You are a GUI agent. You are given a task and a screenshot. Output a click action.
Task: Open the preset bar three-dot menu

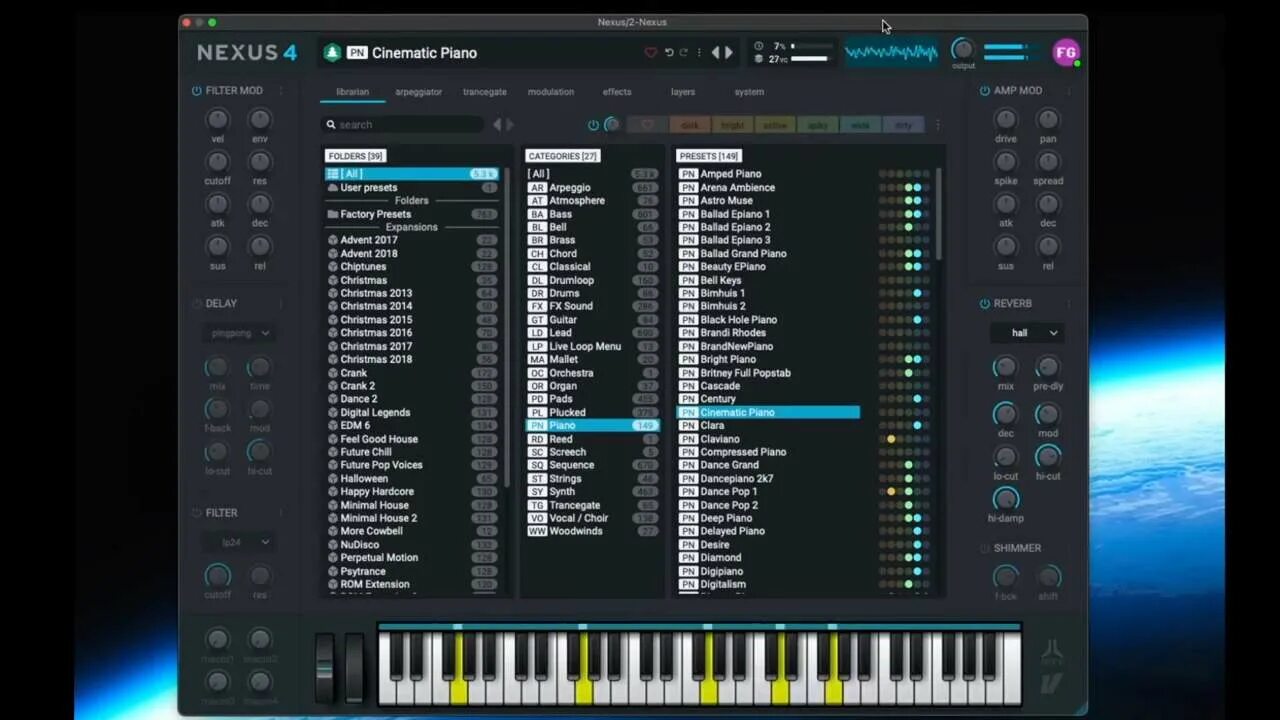tap(699, 53)
